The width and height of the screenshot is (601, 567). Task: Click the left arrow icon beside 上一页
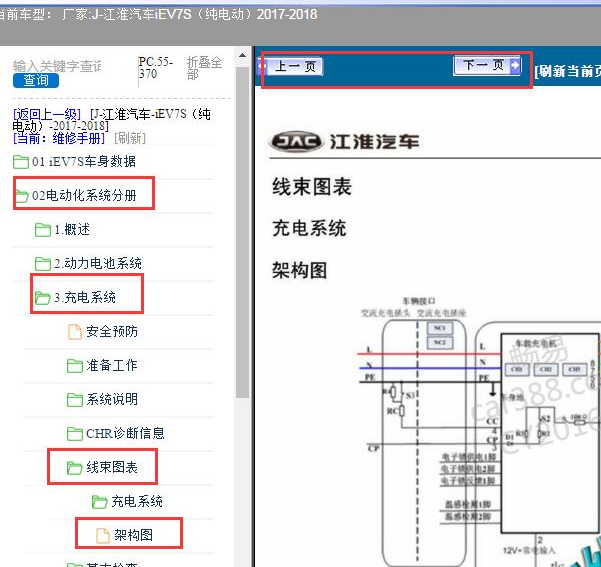(263, 66)
